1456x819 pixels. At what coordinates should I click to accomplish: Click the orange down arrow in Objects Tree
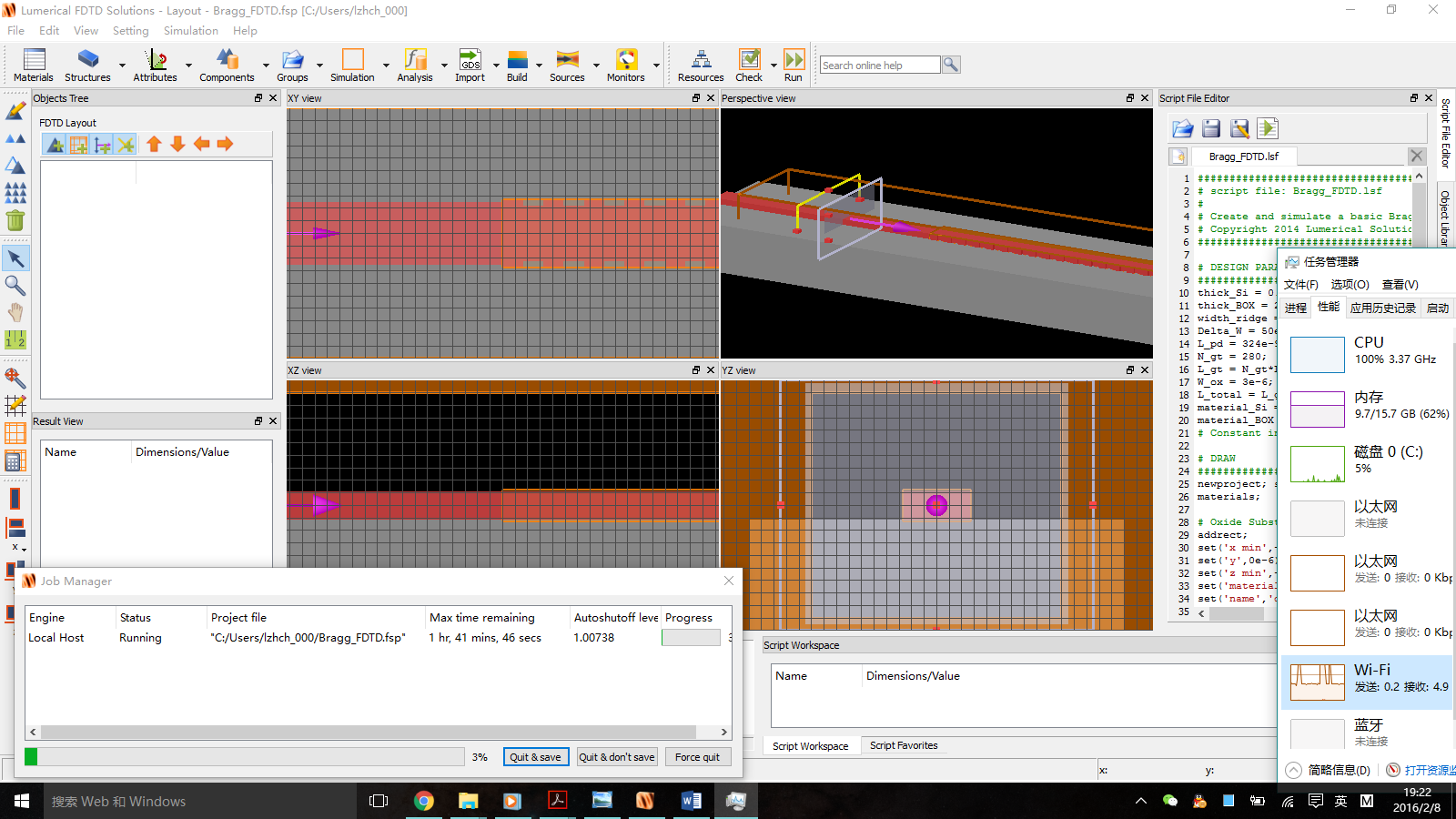(177, 144)
